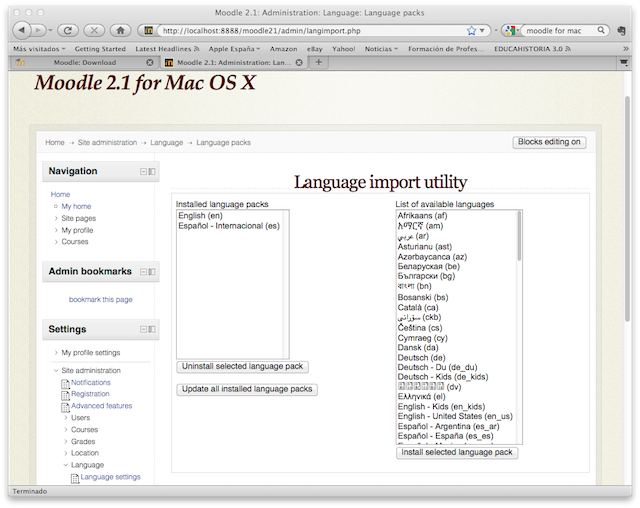Reload the page with the refresh button
640x508 pixels.
[x=68, y=31]
